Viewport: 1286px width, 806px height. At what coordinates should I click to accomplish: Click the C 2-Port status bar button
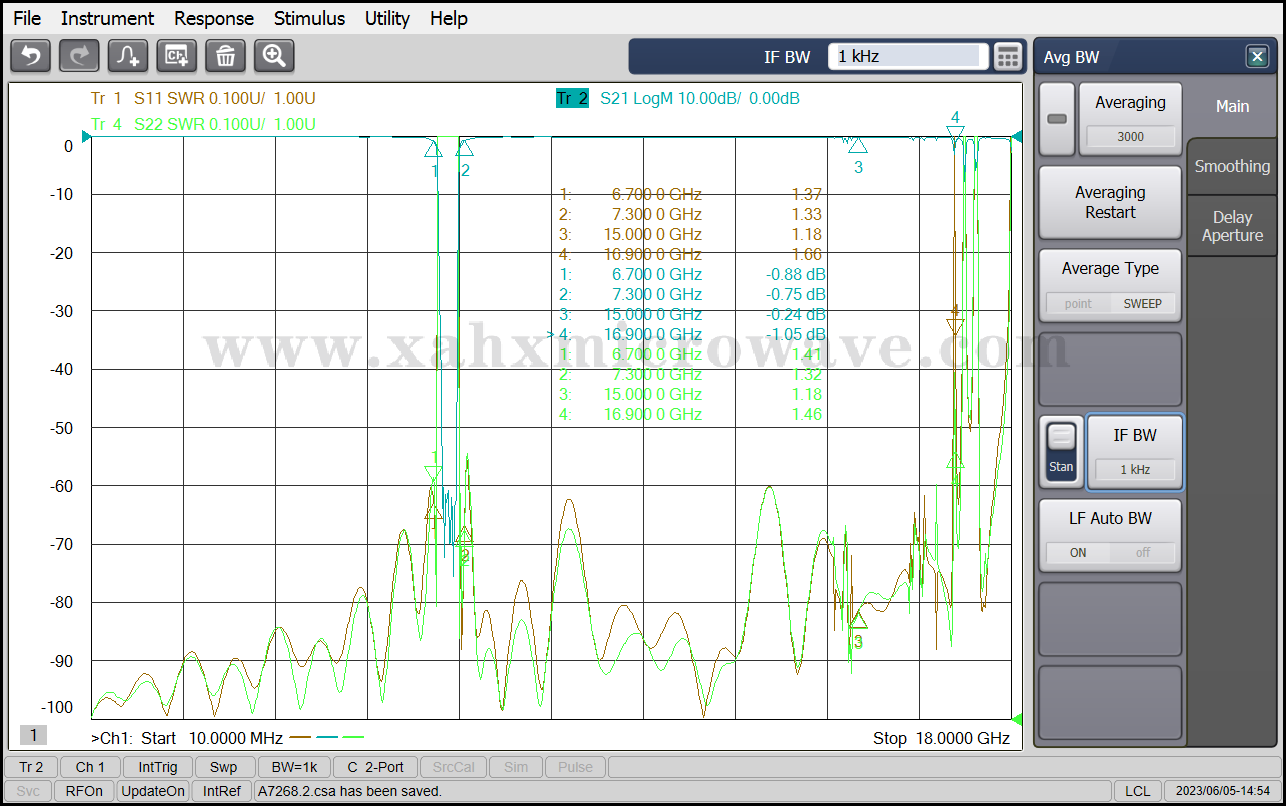[x=376, y=767]
